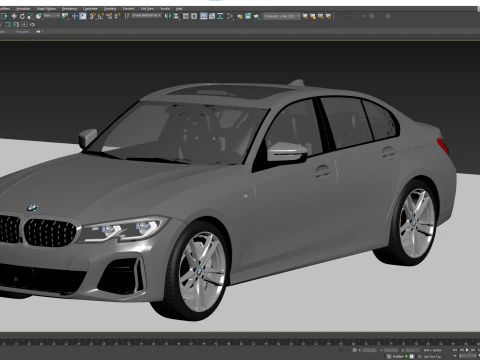Toggle the Layer Explorer
480x360 pixels.
coord(194,16)
